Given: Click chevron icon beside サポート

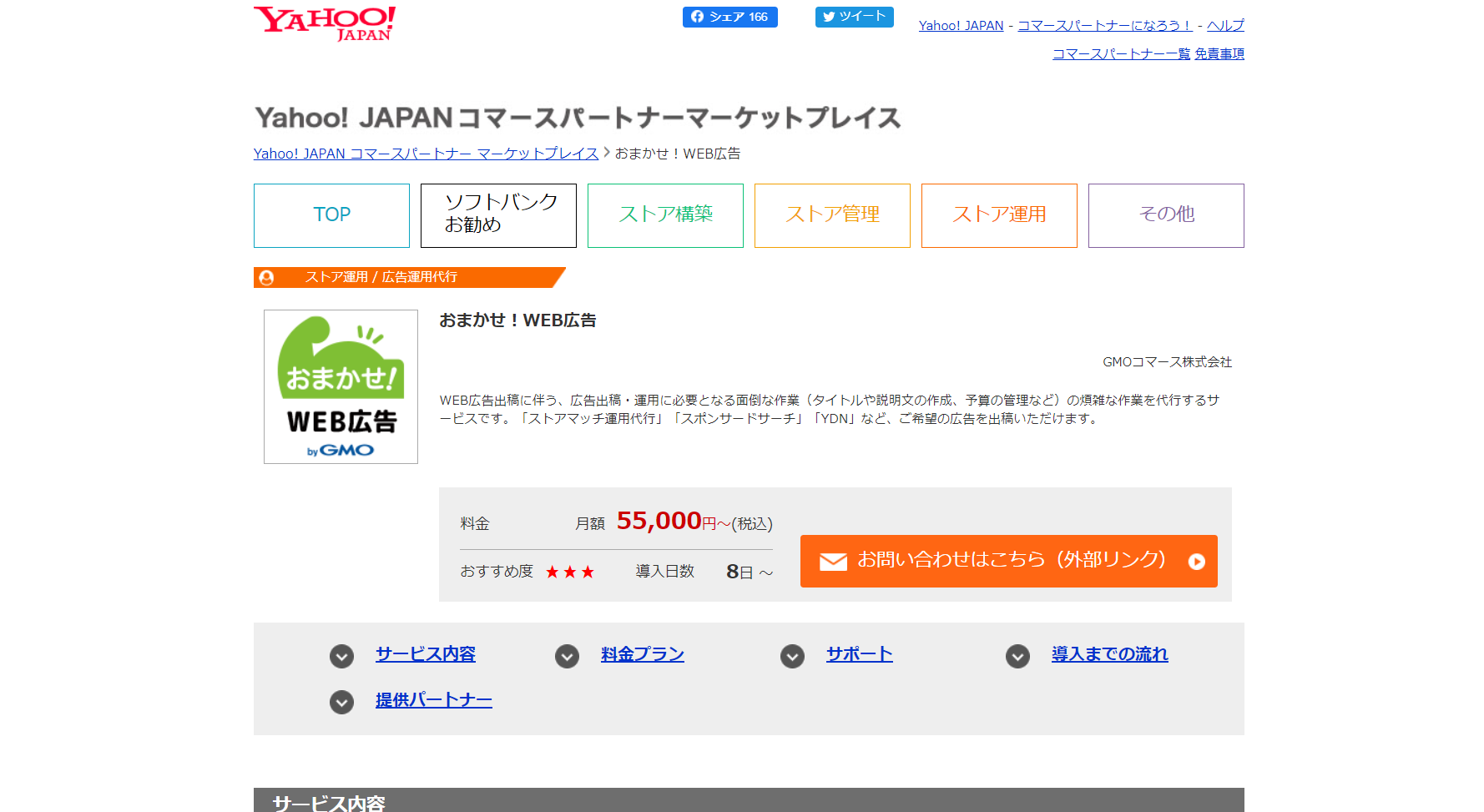Looking at the screenshot, I should [792, 657].
